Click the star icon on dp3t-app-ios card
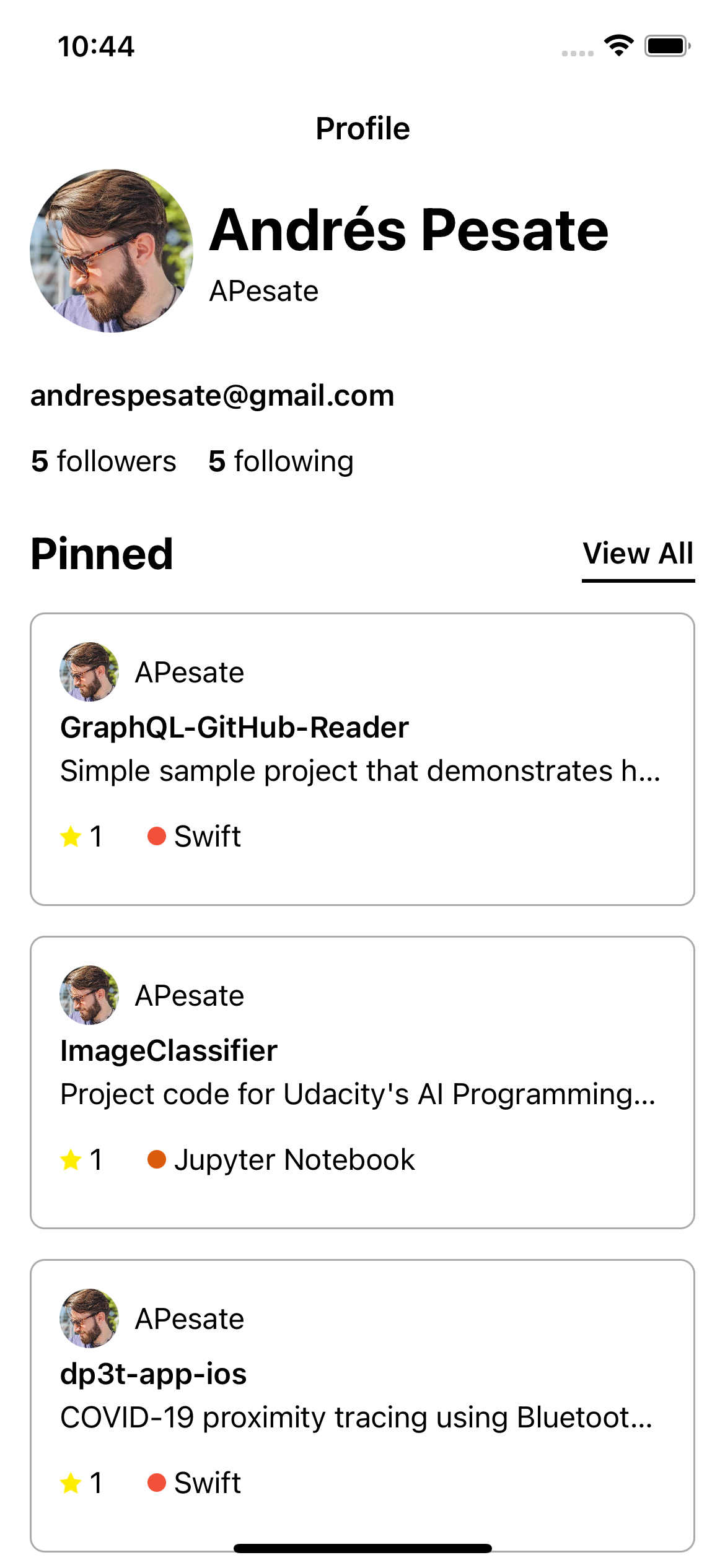Screen dimensions: 725x1568 [x=71, y=1483]
